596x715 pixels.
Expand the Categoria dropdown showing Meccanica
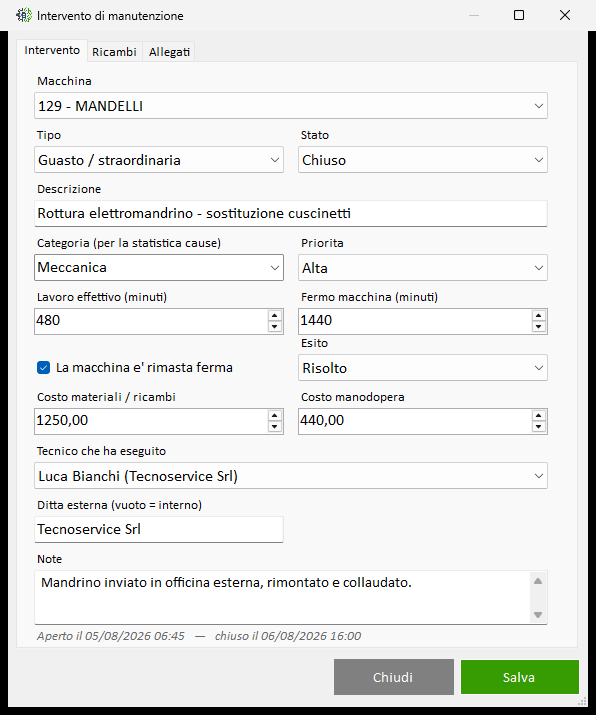(x=159, y=268)
